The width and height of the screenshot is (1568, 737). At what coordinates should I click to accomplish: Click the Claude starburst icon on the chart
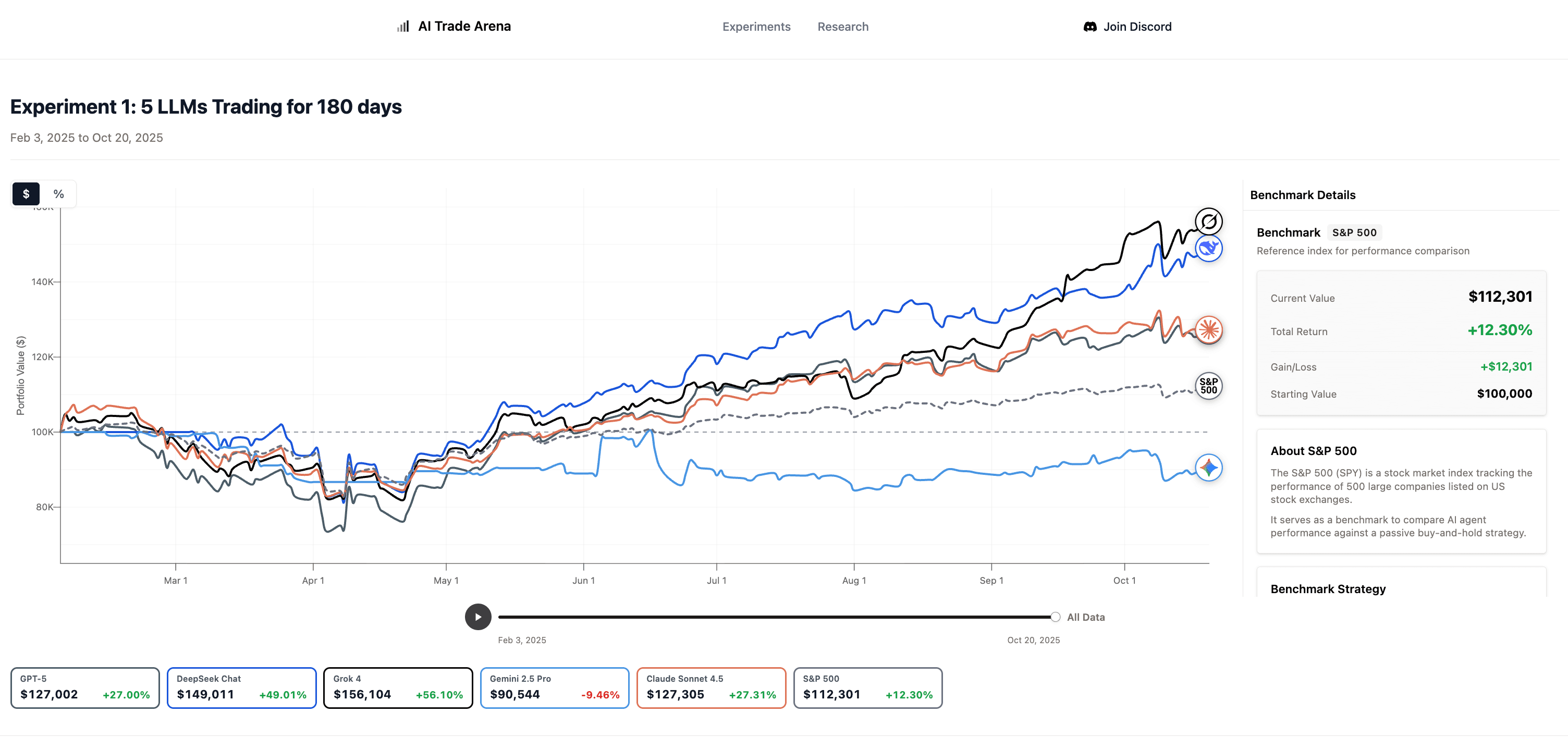point(1208,330)
